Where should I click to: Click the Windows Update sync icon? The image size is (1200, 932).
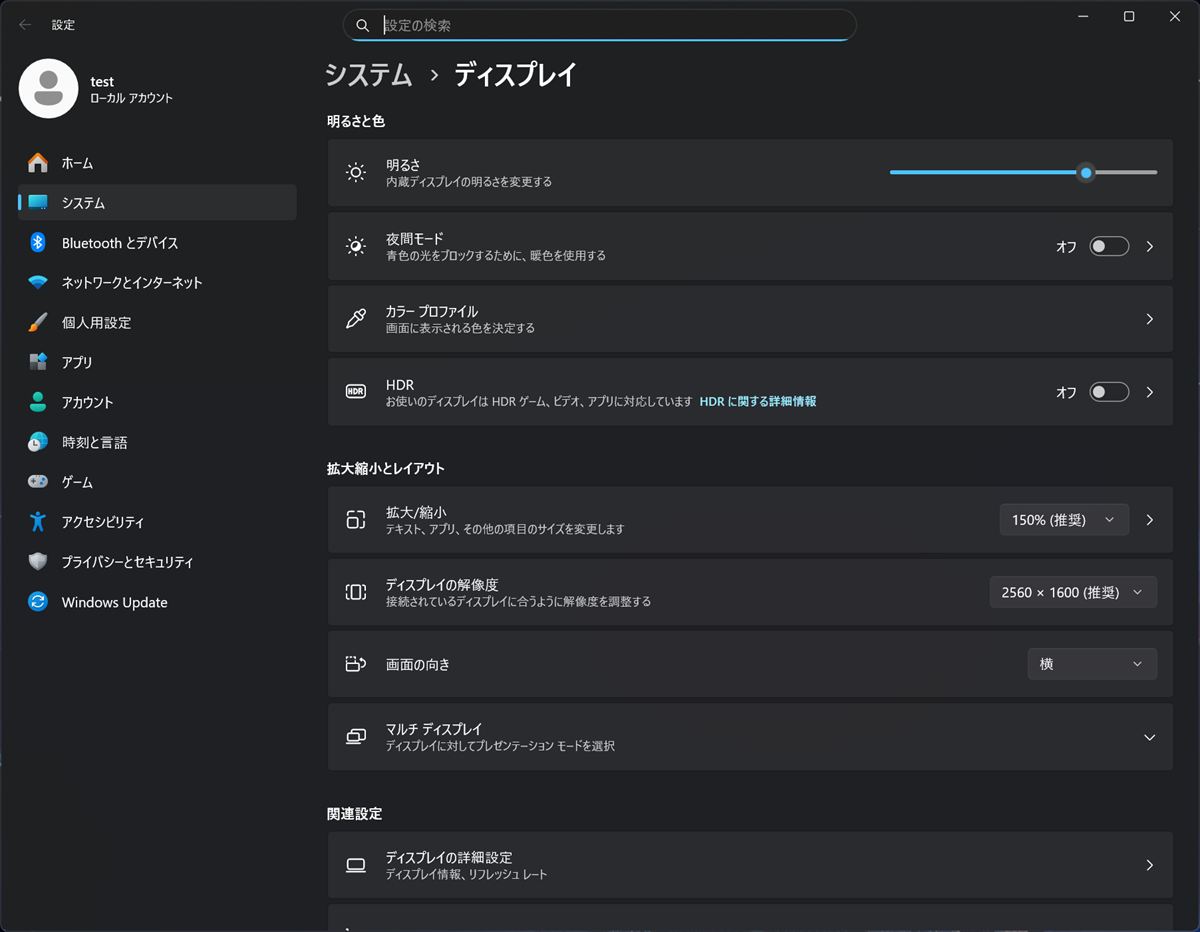pyautogui.click(x=38, y=602)
